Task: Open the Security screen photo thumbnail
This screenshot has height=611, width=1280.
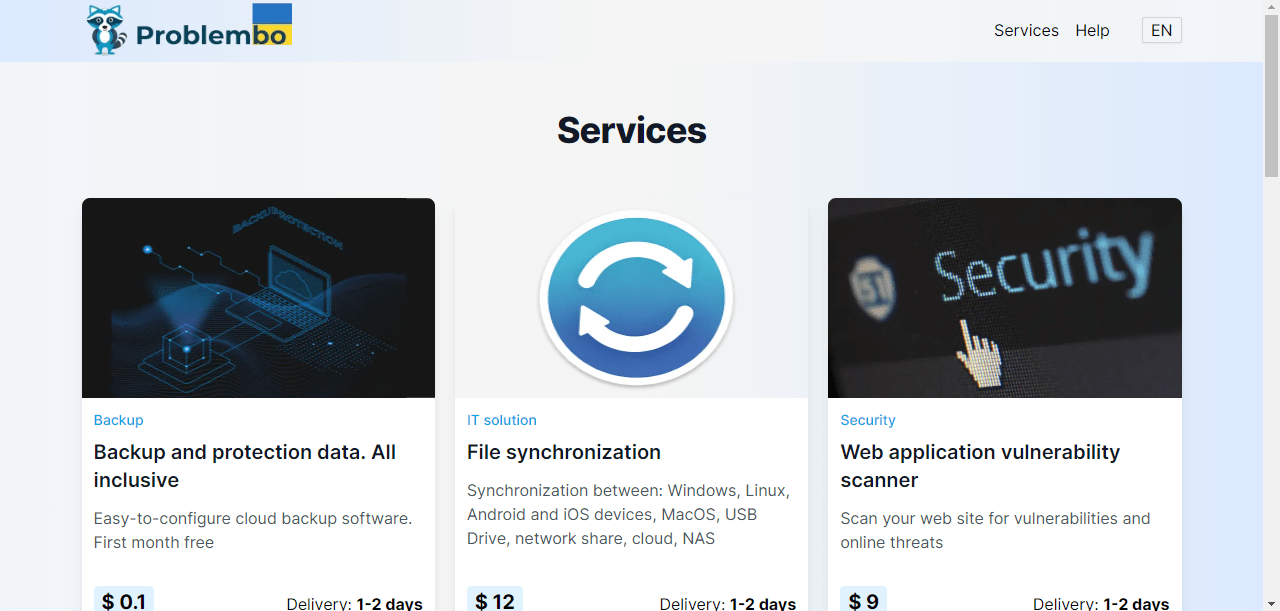Action: click(1005, 298)
